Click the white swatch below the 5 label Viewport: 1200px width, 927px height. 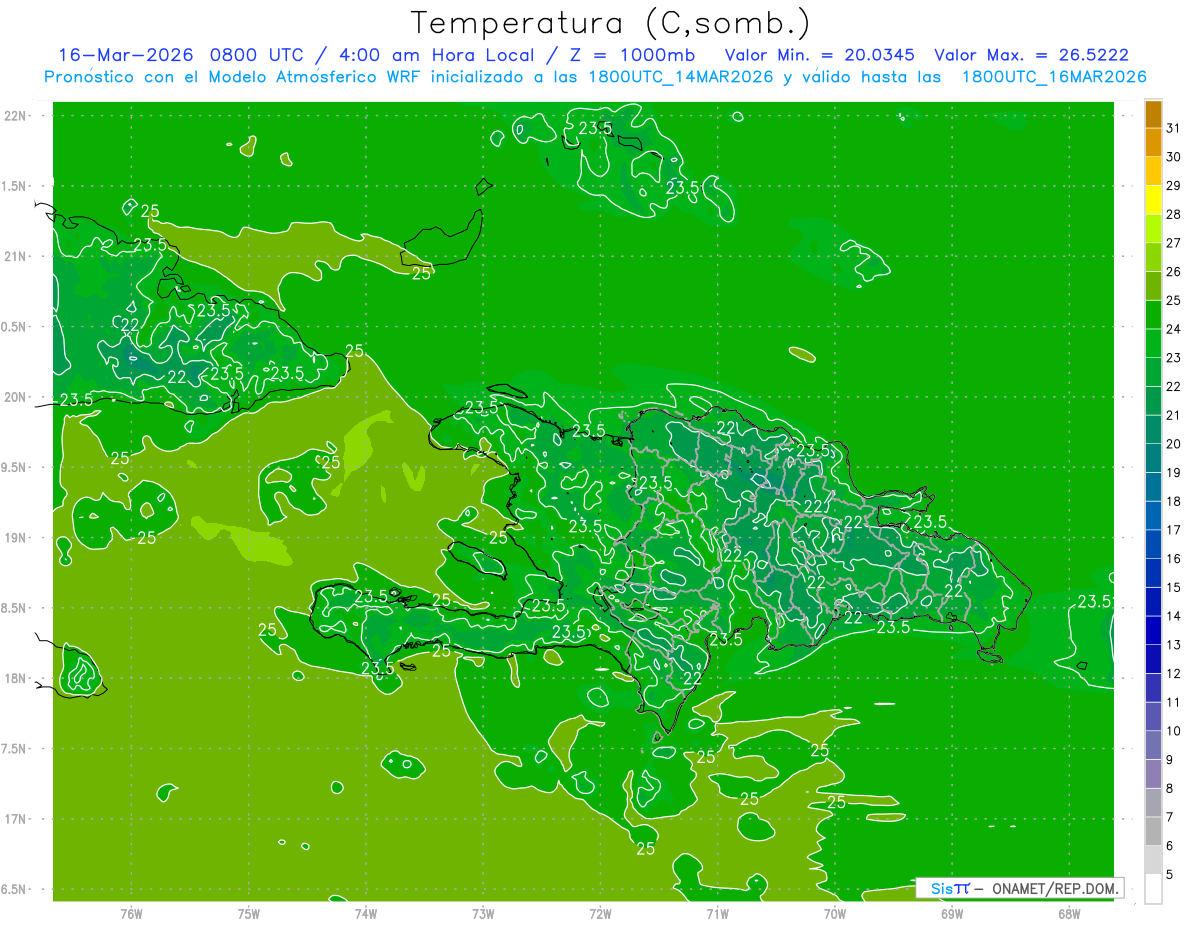click(x=1153, y=889)
